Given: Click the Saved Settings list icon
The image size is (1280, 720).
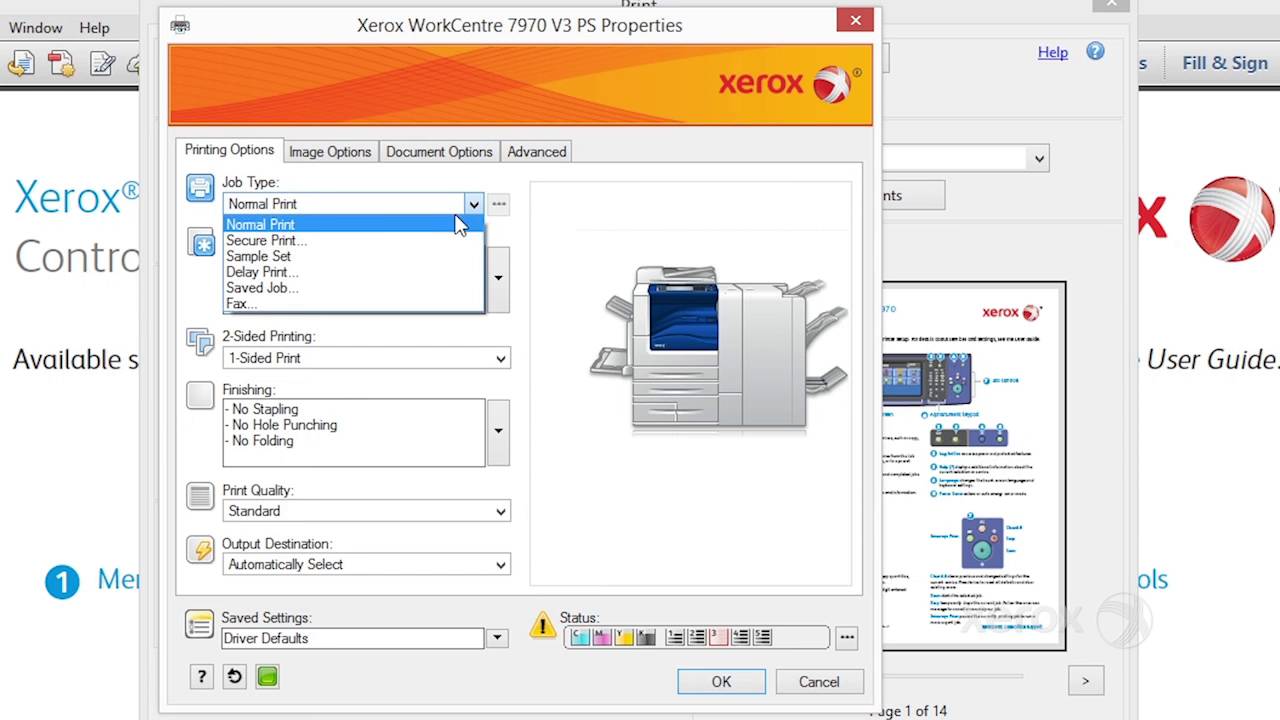Looking at the screenshot, I should click(200, 624).
